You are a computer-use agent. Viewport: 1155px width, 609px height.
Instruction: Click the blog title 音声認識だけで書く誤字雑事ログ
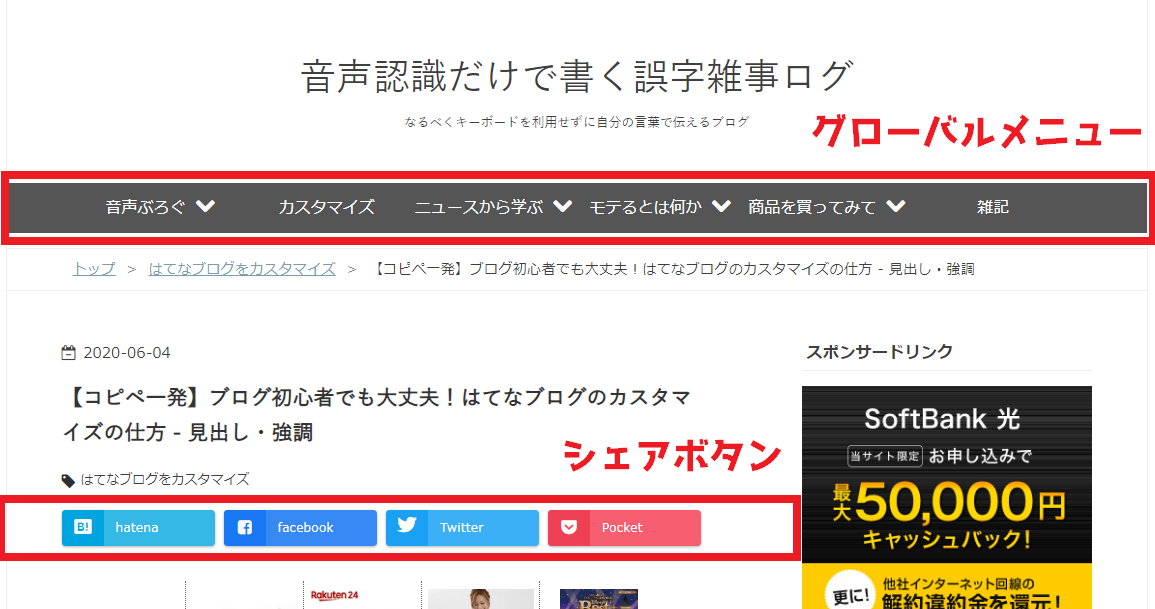tap(578, 76)
